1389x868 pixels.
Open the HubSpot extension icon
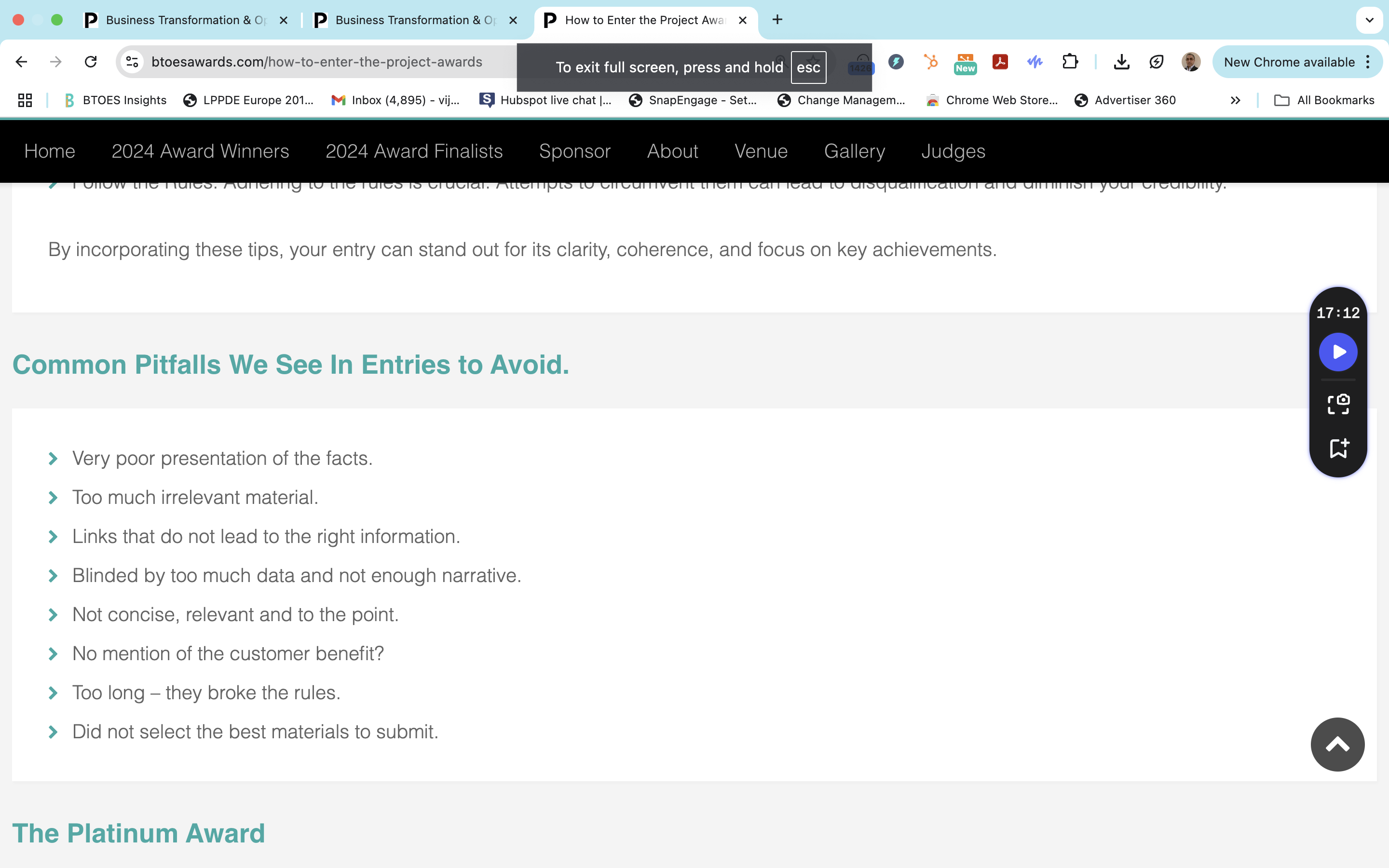coord(930,62)
